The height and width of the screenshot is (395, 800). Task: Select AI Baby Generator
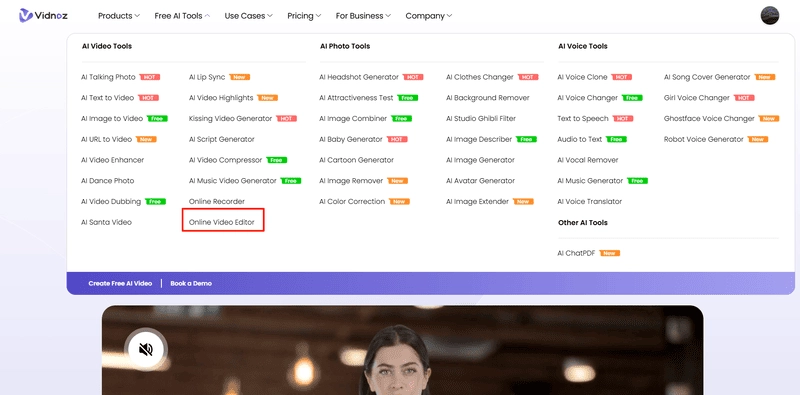351,139
